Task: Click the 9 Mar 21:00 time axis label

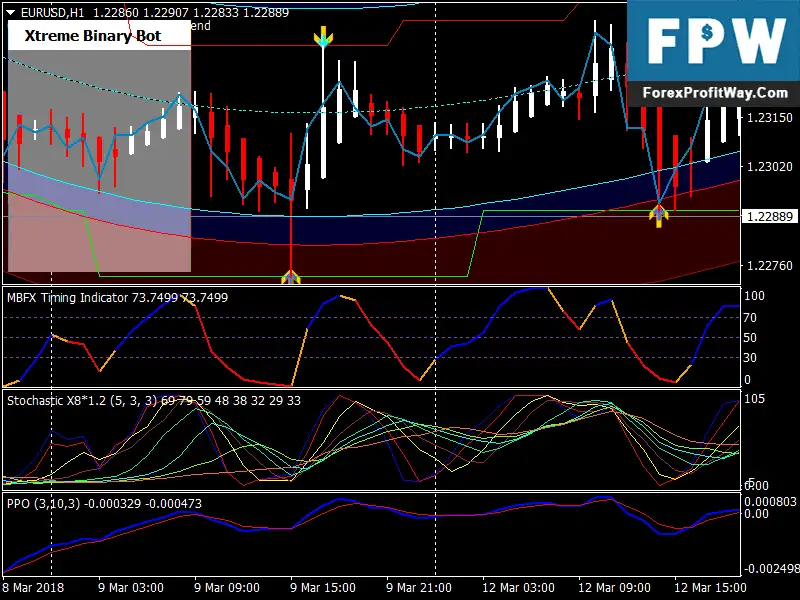Action: coord(418,588)
